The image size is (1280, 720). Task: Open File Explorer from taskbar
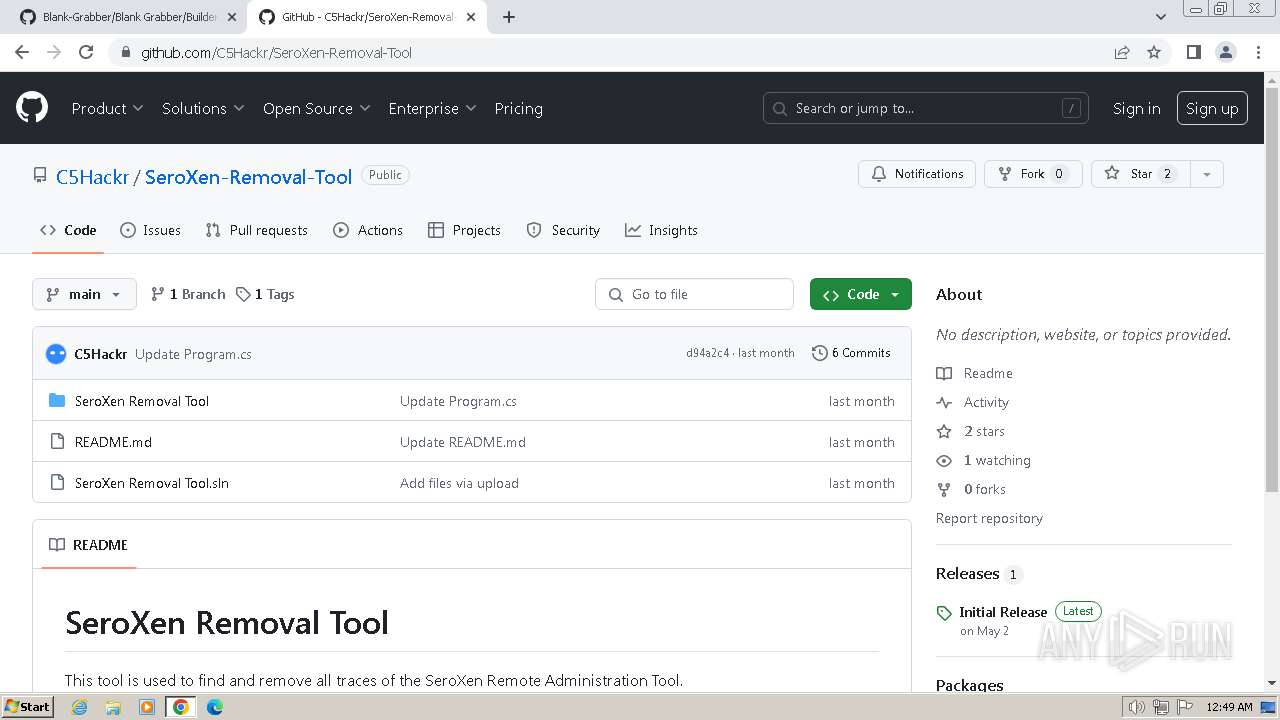point(113,707)
